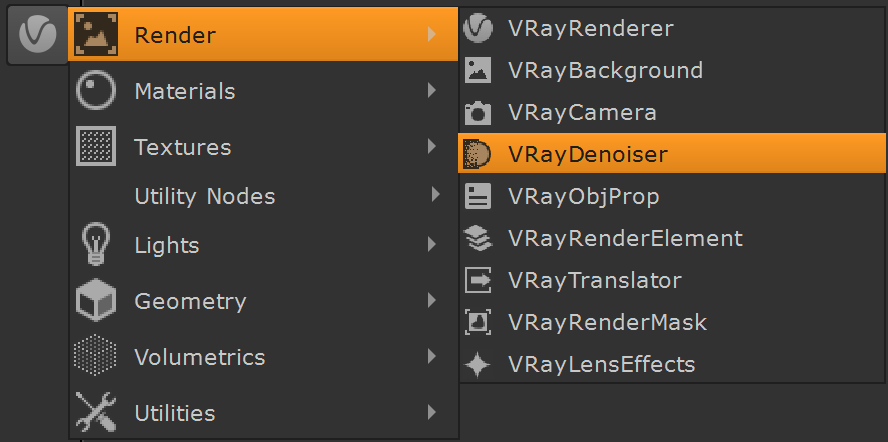Image resolution: width=888 pixels, height=442 pixels.
Task: Click the VRayObjProp list icon
Action: pos(478,197)
